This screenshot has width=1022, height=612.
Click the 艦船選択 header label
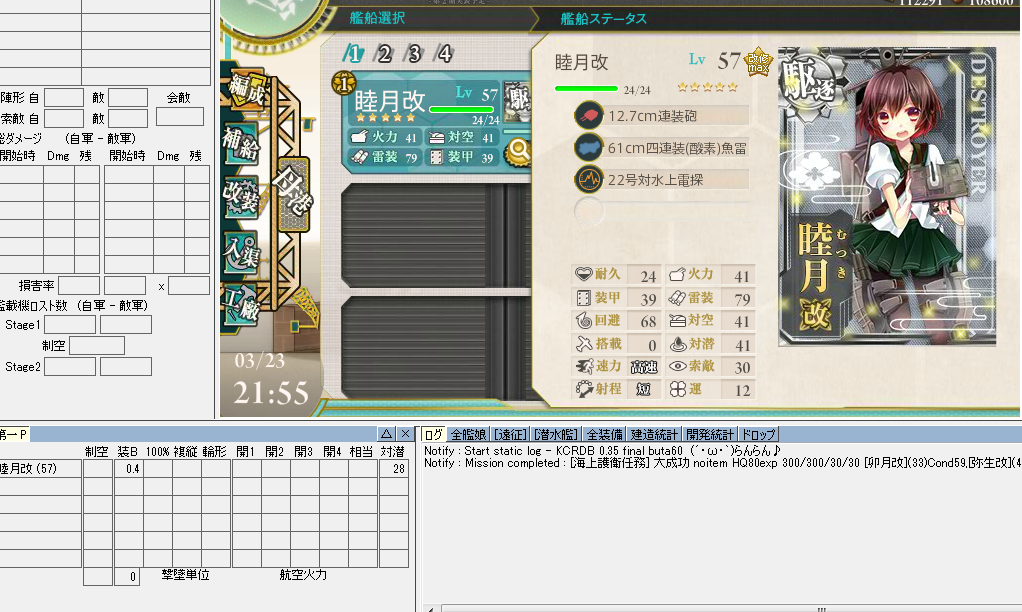(x=377, y=18)
